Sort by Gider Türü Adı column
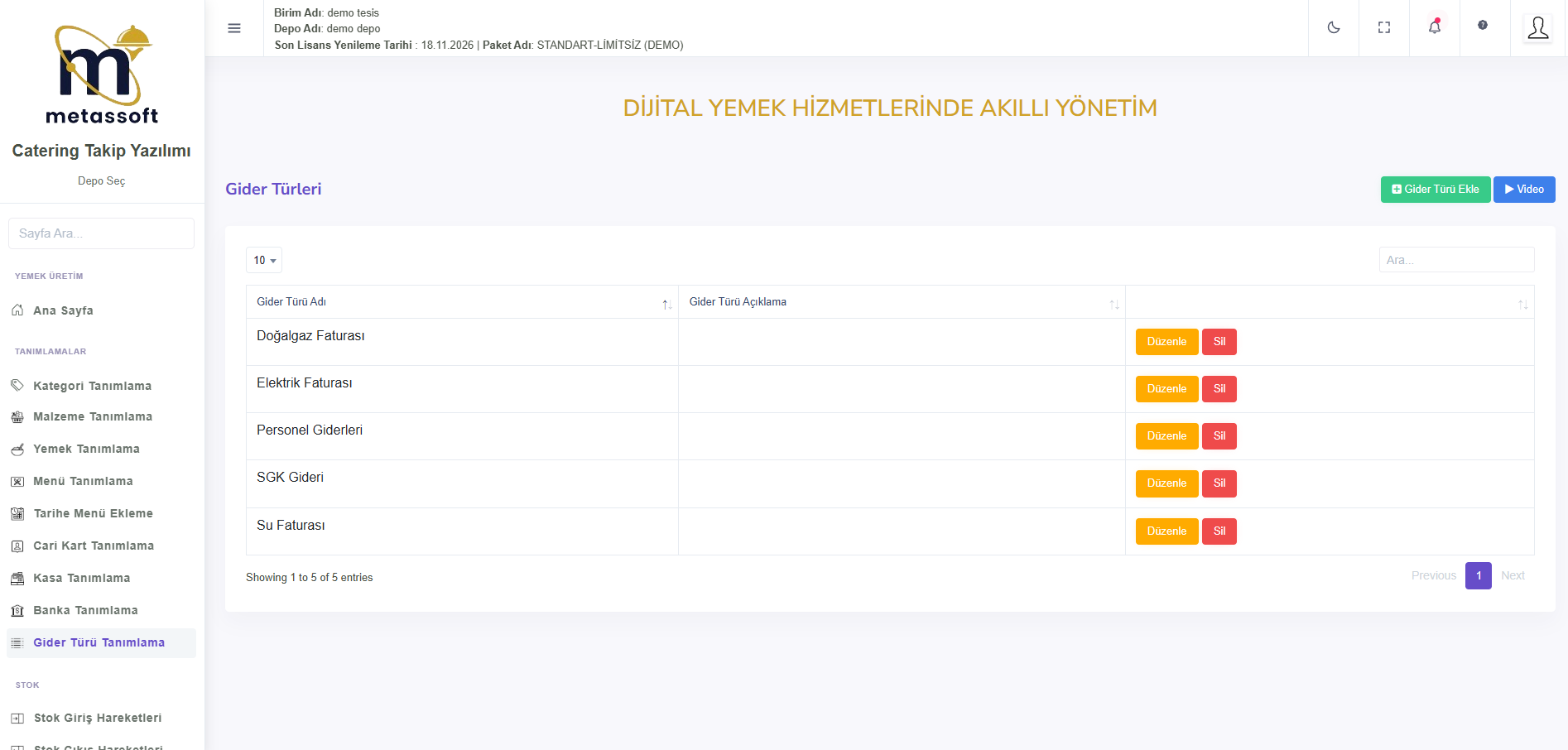This screenshot has height=750, width=1568. point(461,302)
